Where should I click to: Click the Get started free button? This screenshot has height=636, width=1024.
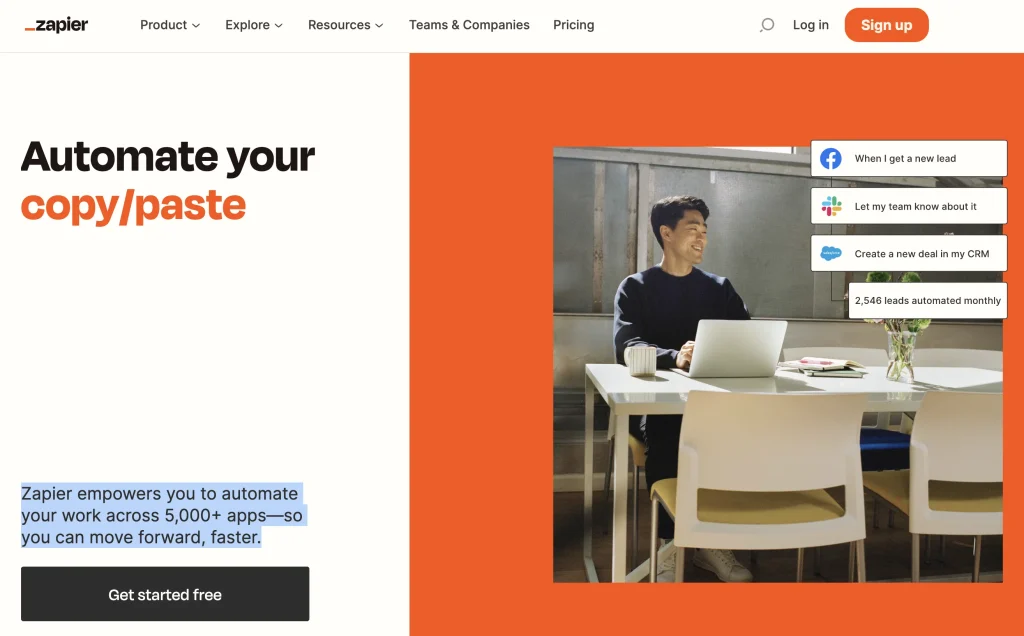pos(165,594)
